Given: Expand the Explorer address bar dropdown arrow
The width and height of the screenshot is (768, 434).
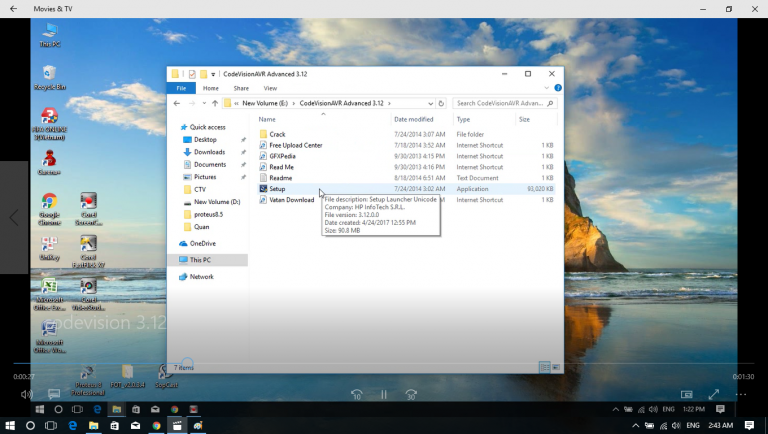Looking at the screenshot, I should (430, 103).
